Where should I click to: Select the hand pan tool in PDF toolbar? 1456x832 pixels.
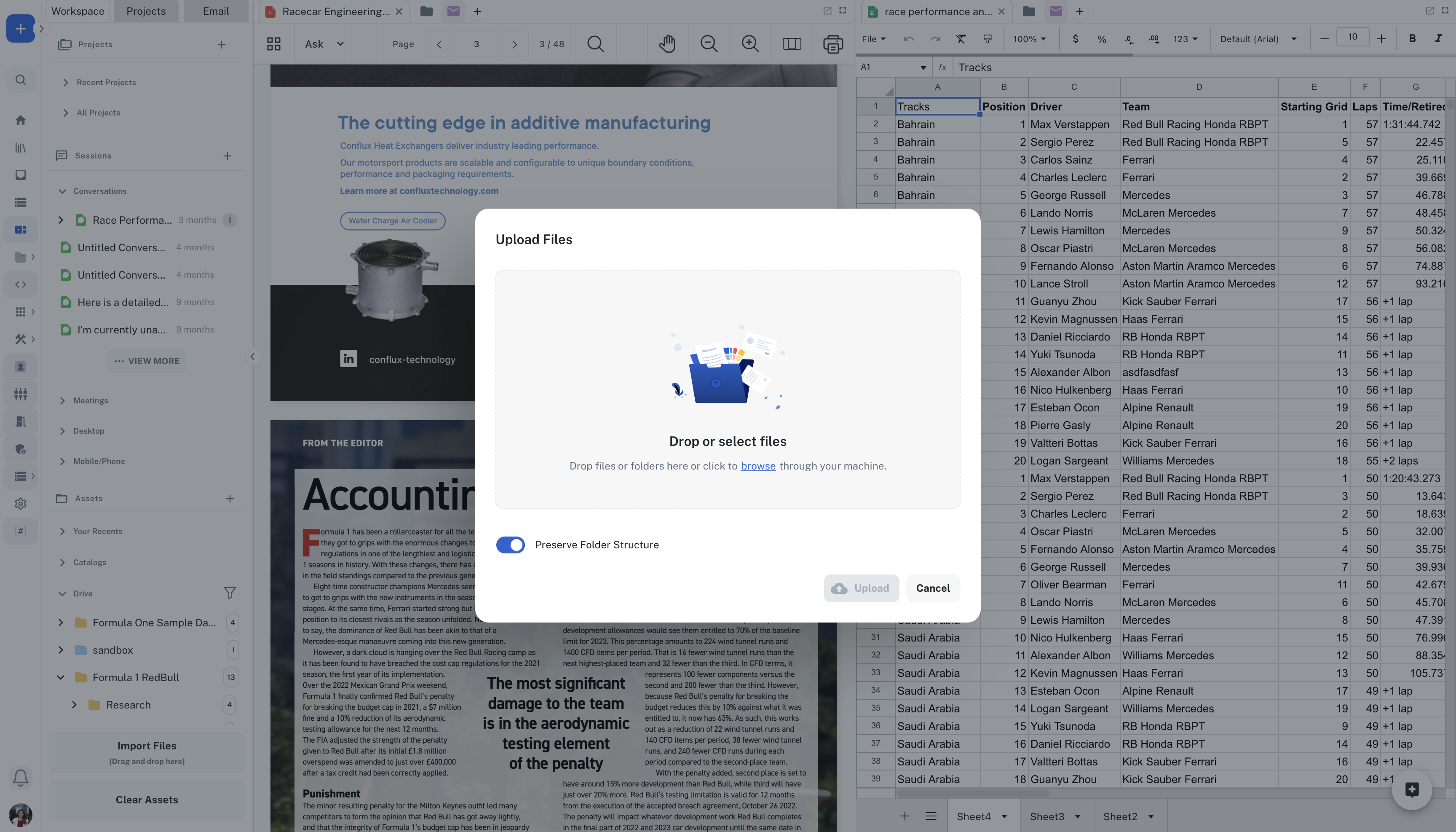[x=666, y=44]
